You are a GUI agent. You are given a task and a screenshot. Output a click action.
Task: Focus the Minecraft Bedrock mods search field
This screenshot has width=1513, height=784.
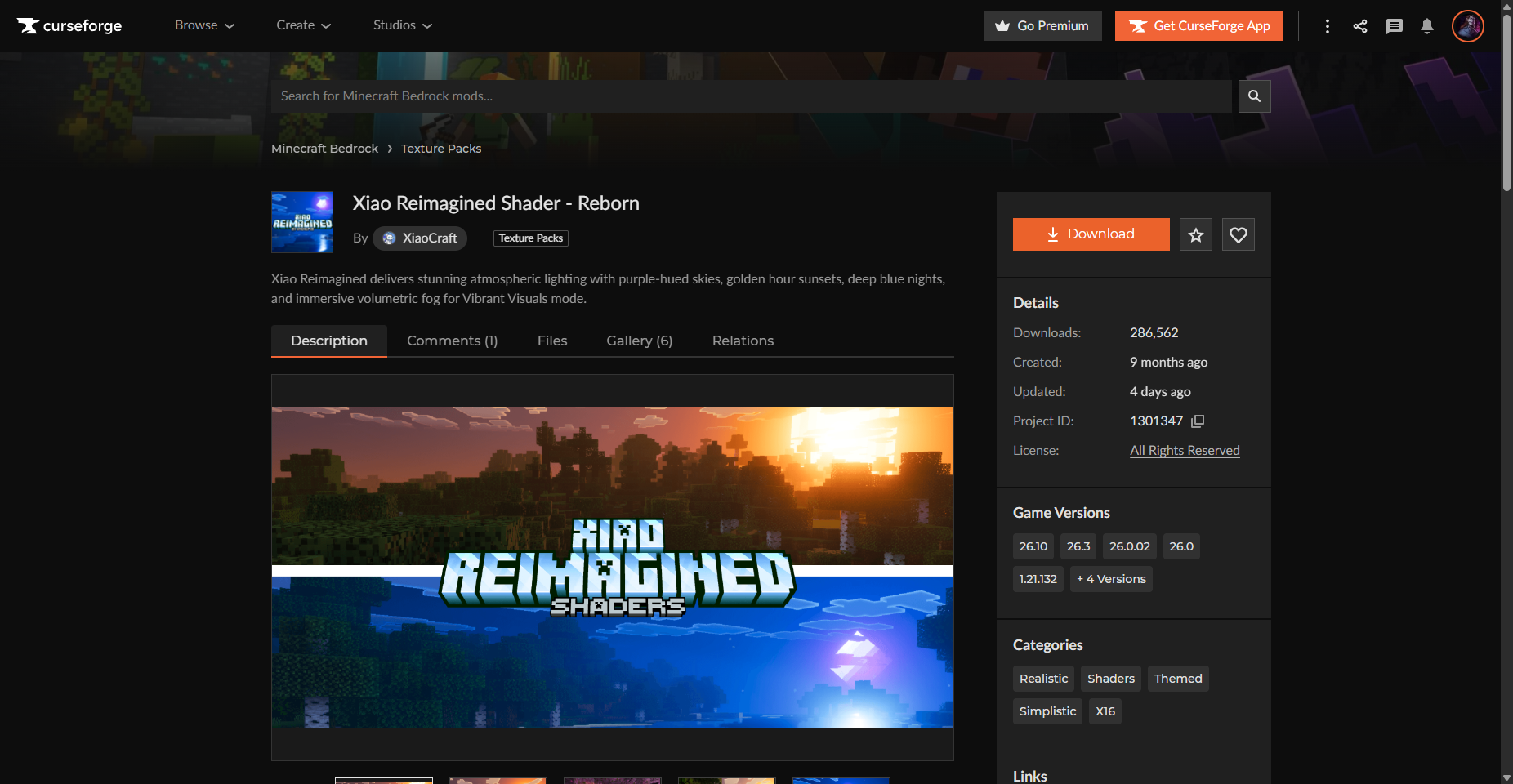pyautogui.click(x=752, y=96)
